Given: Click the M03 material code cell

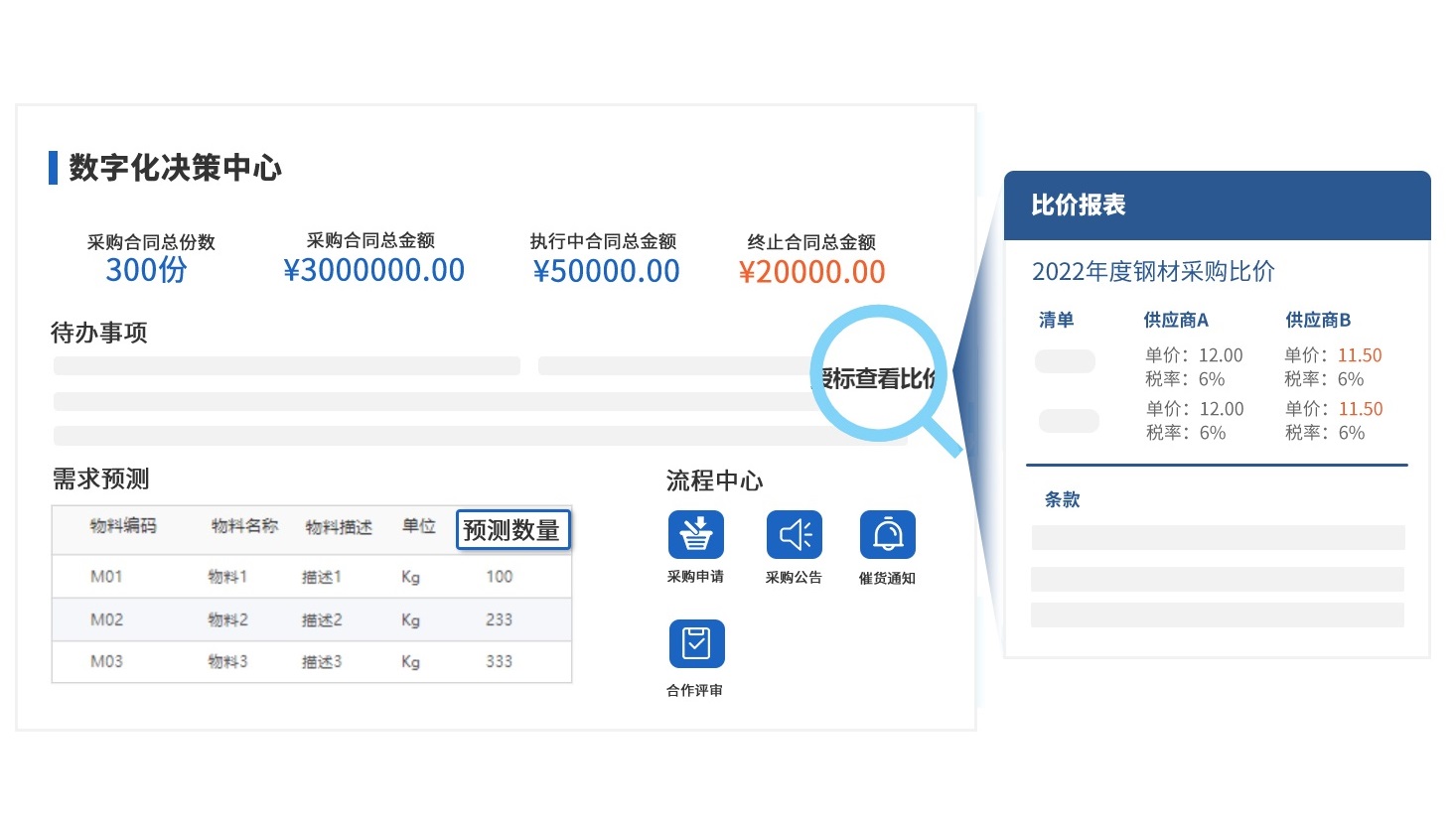Looking at the screenshot, I should coord(106,661).
